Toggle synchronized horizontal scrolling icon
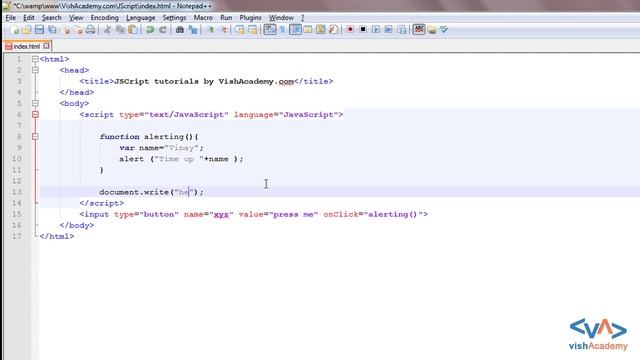Screen dimensions: 640x360 253,30
